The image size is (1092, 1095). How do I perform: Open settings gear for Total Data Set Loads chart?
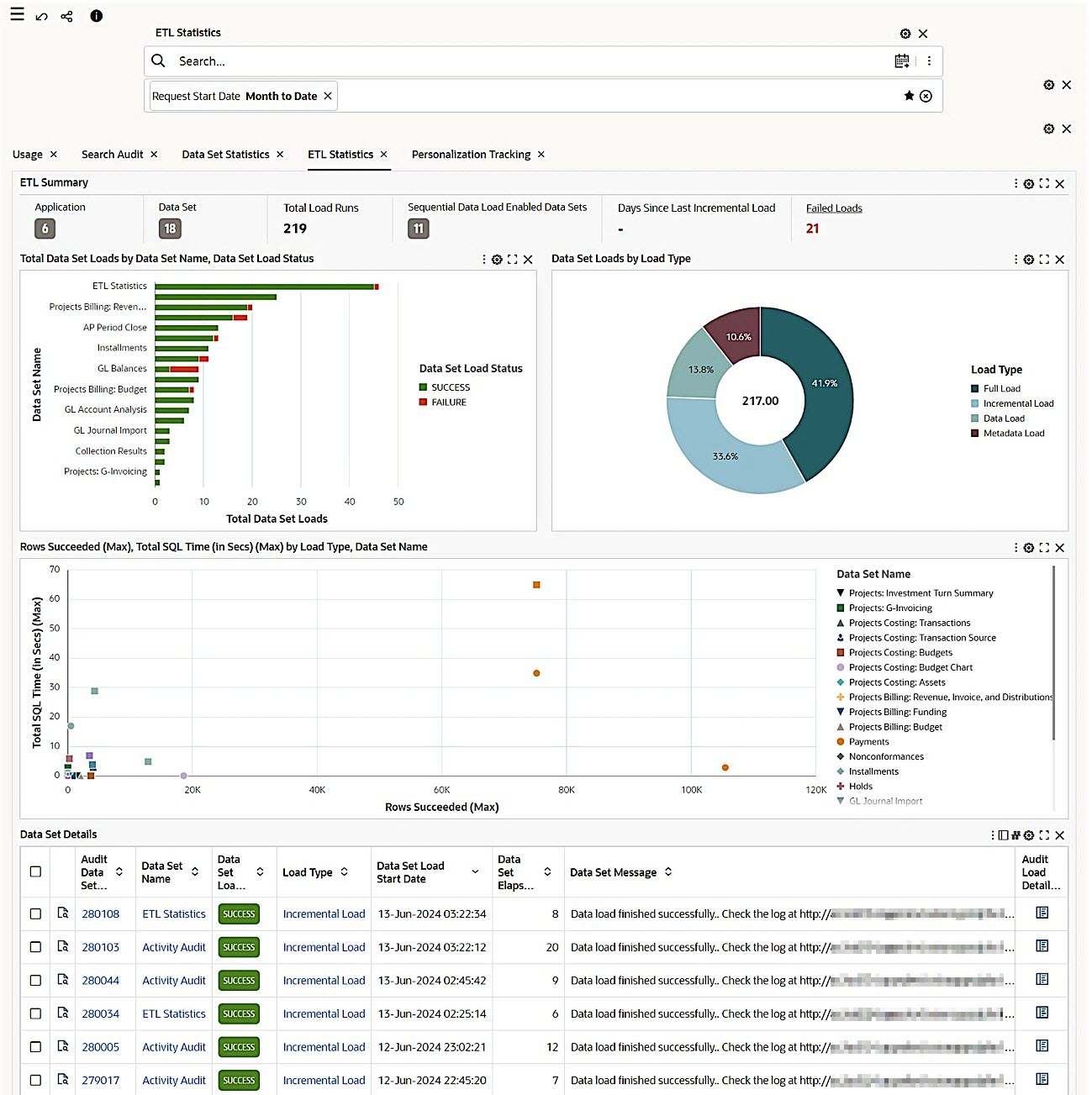coord(497,260)
